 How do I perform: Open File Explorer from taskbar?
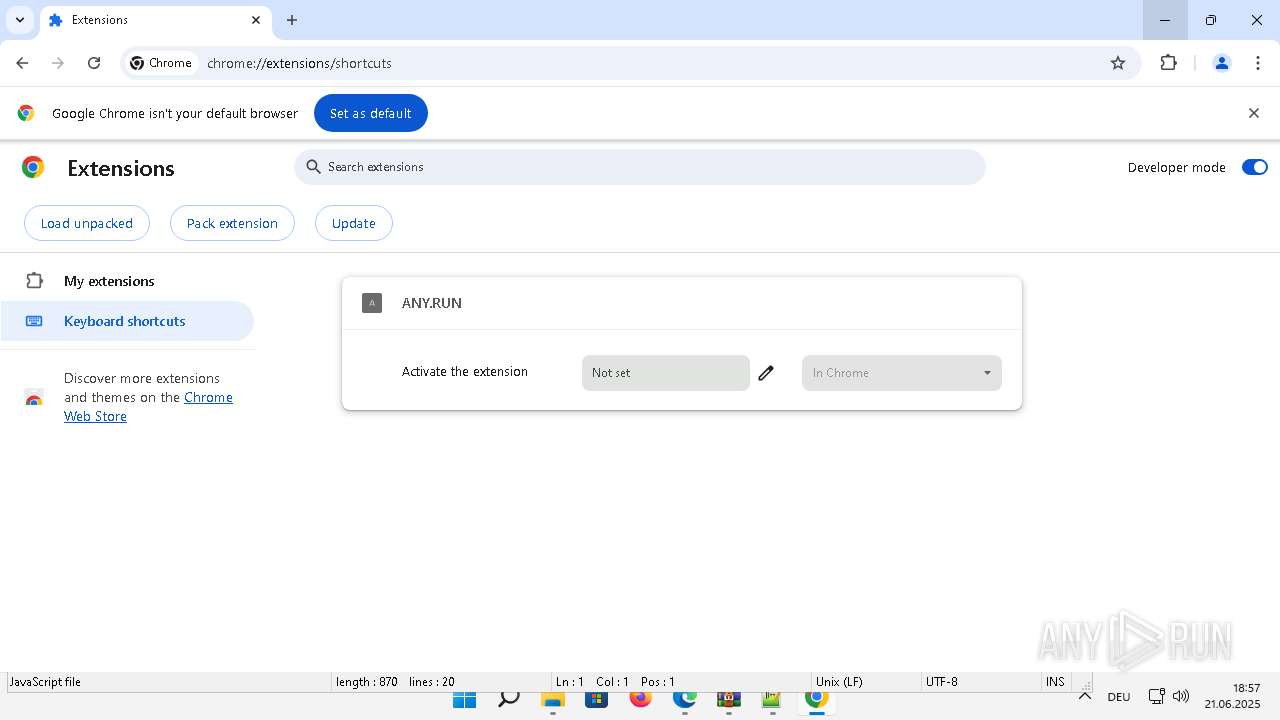click(553, 698)
